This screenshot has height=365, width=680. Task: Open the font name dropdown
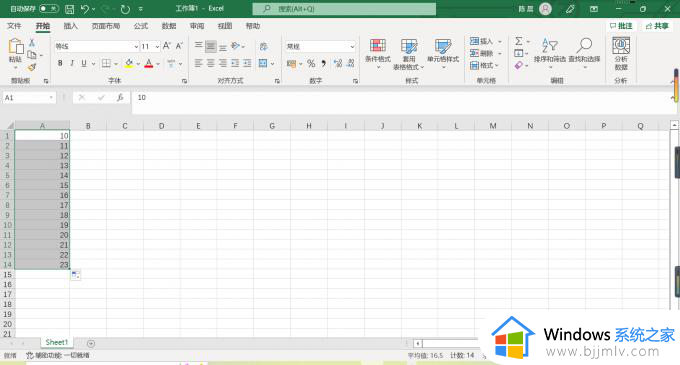click(x=136, y=46)
